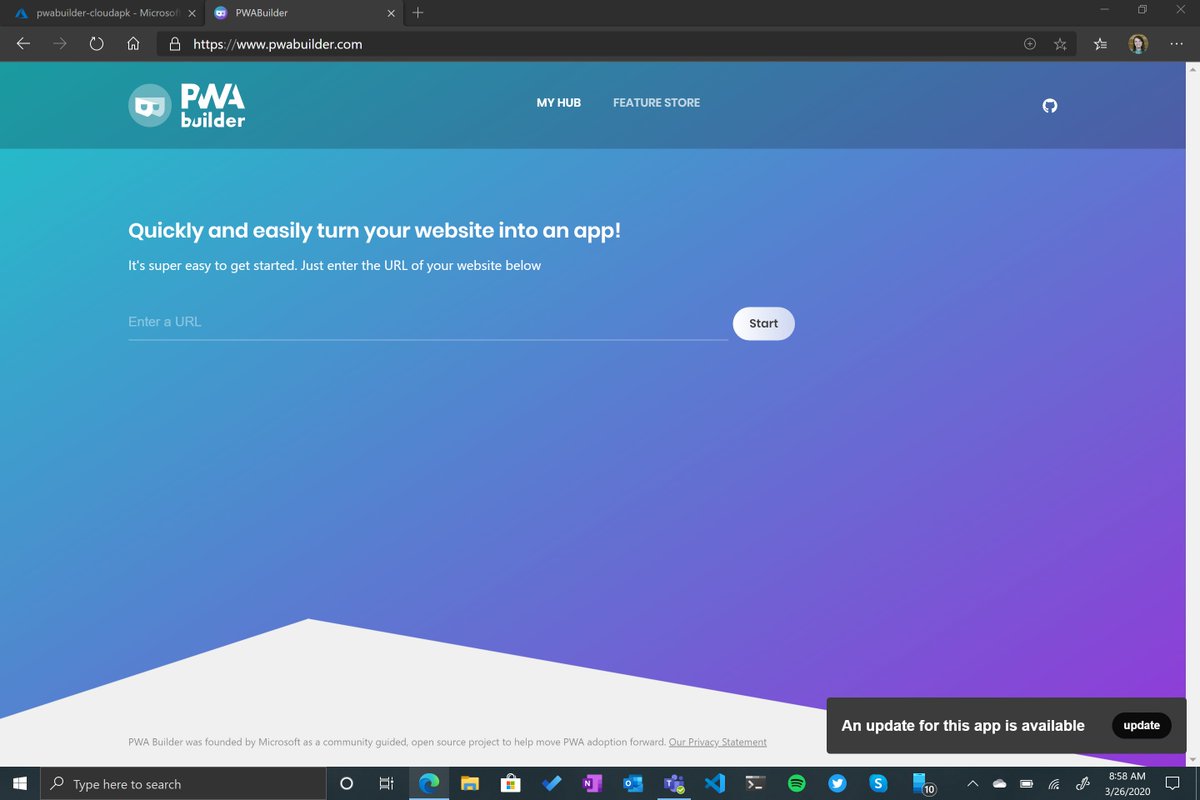Switch to the pwabuilder-cloudapk Microsoft tab
This screenshot has width=1200, height=800.
pos(102,13)
